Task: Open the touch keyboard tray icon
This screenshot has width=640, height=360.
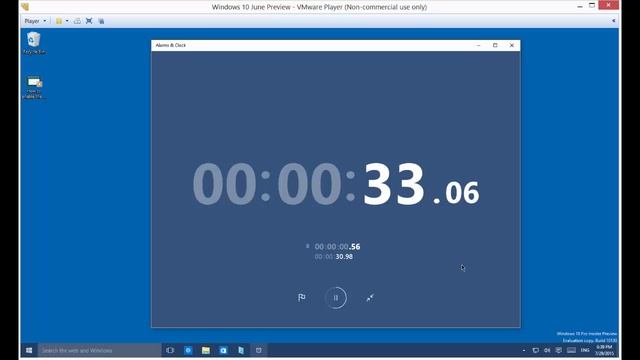Action: click(571, 350)
